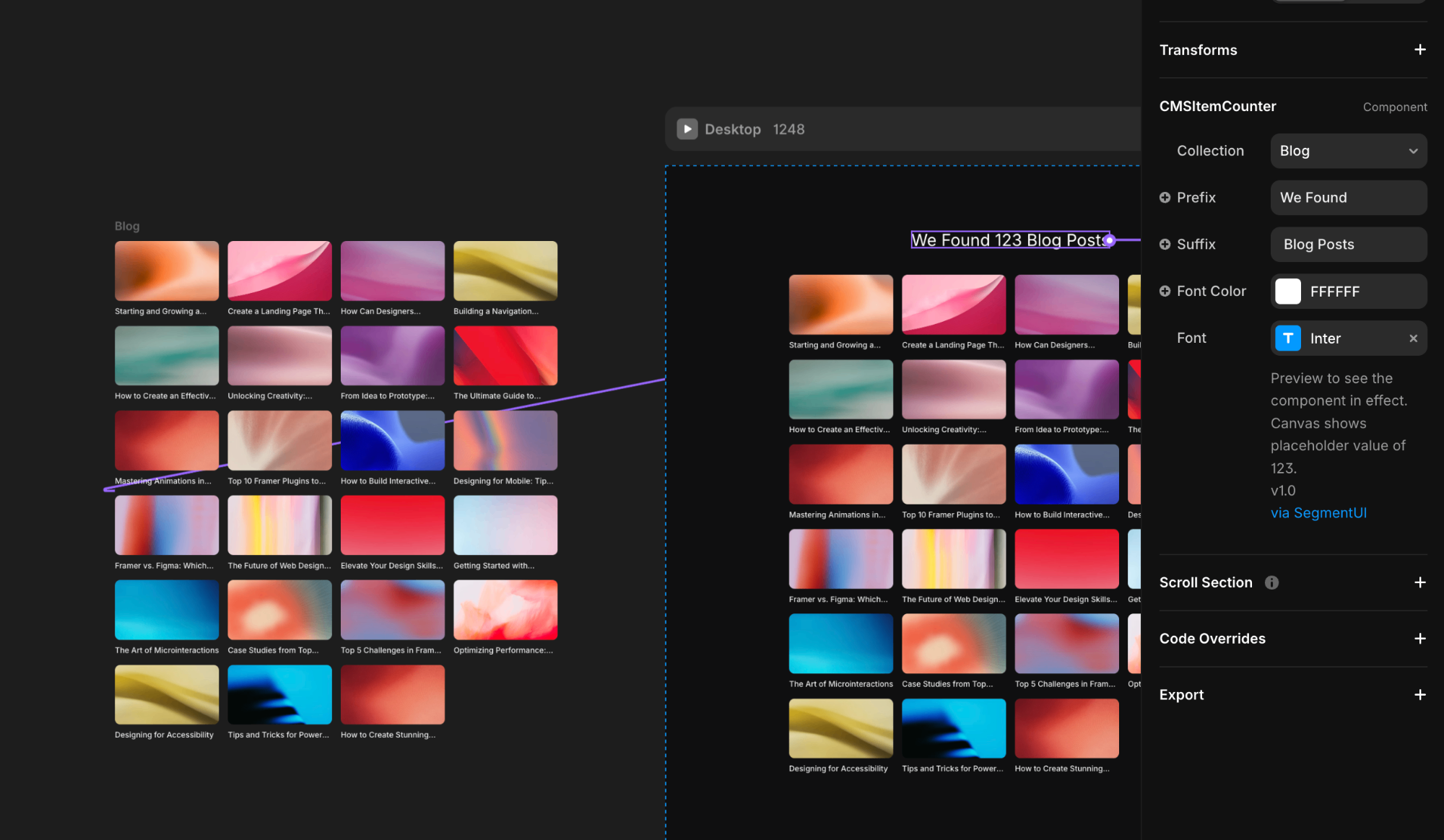Click the Desktop preview play icon
The height and width of the screenshot is (840, 1444).
click(687, 129)
